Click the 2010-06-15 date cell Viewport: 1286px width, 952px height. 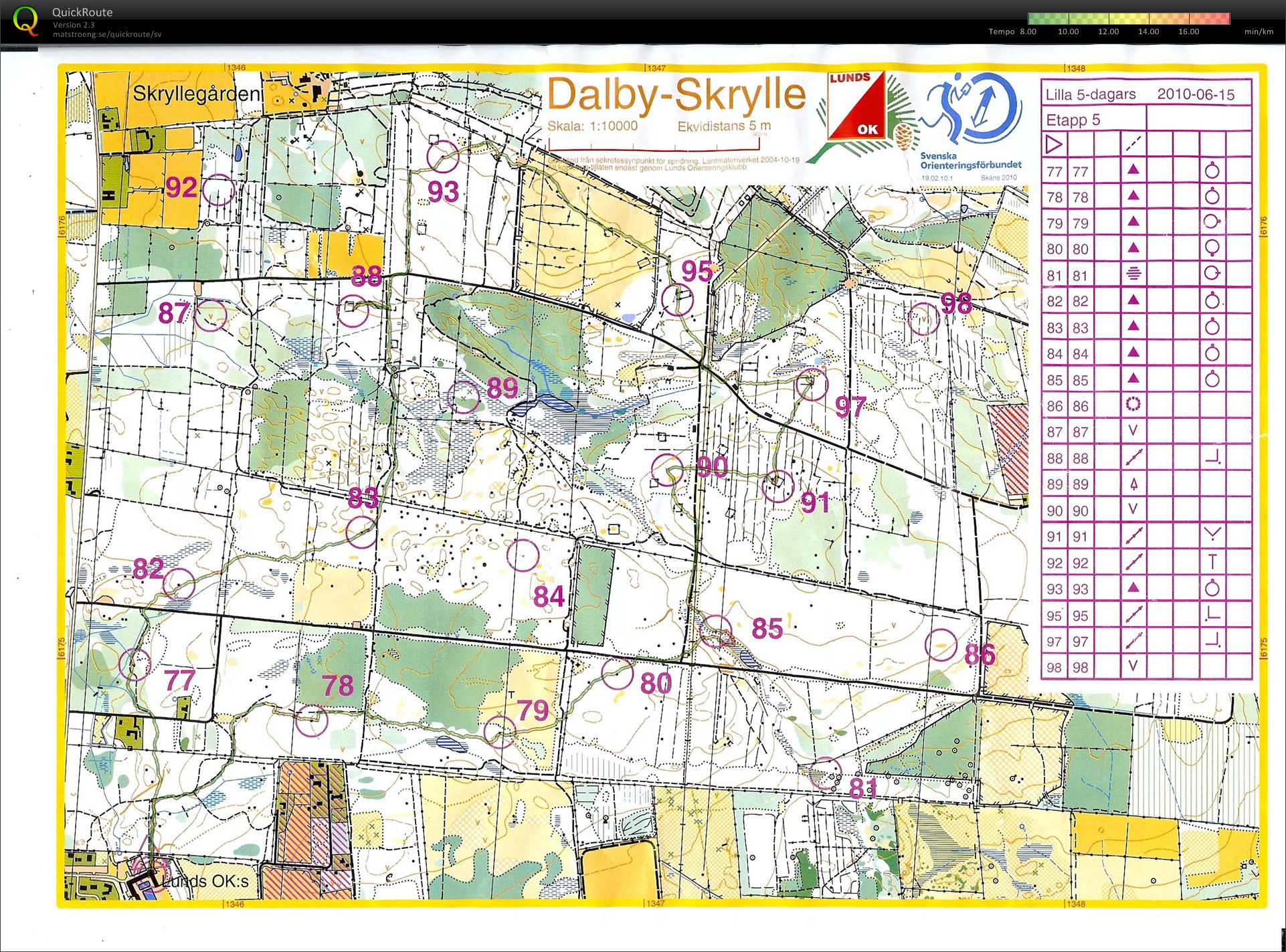tap(1196, 94)
